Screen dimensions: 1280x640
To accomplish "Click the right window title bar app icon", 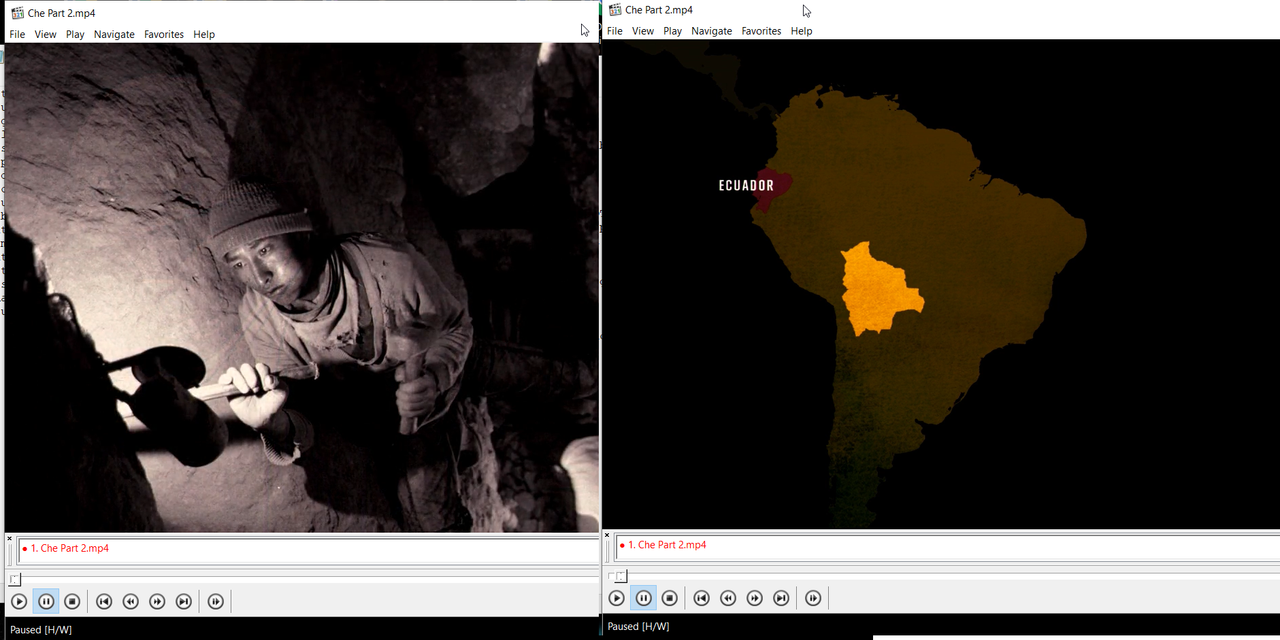I will coord(614,10).
